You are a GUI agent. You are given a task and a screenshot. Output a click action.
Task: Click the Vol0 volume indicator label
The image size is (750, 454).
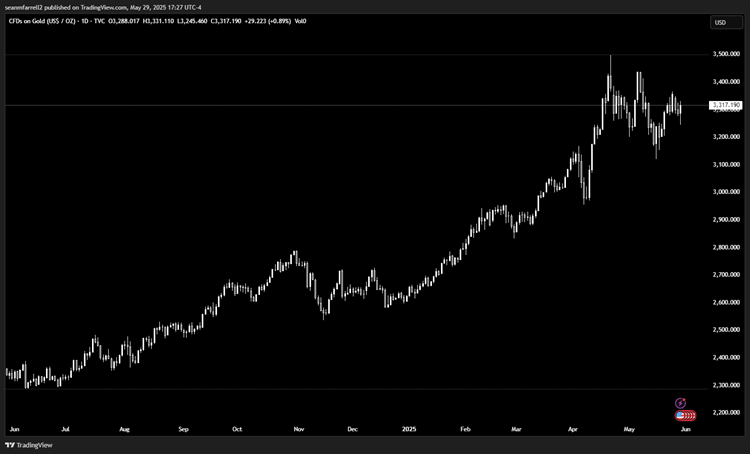(300, 21)
